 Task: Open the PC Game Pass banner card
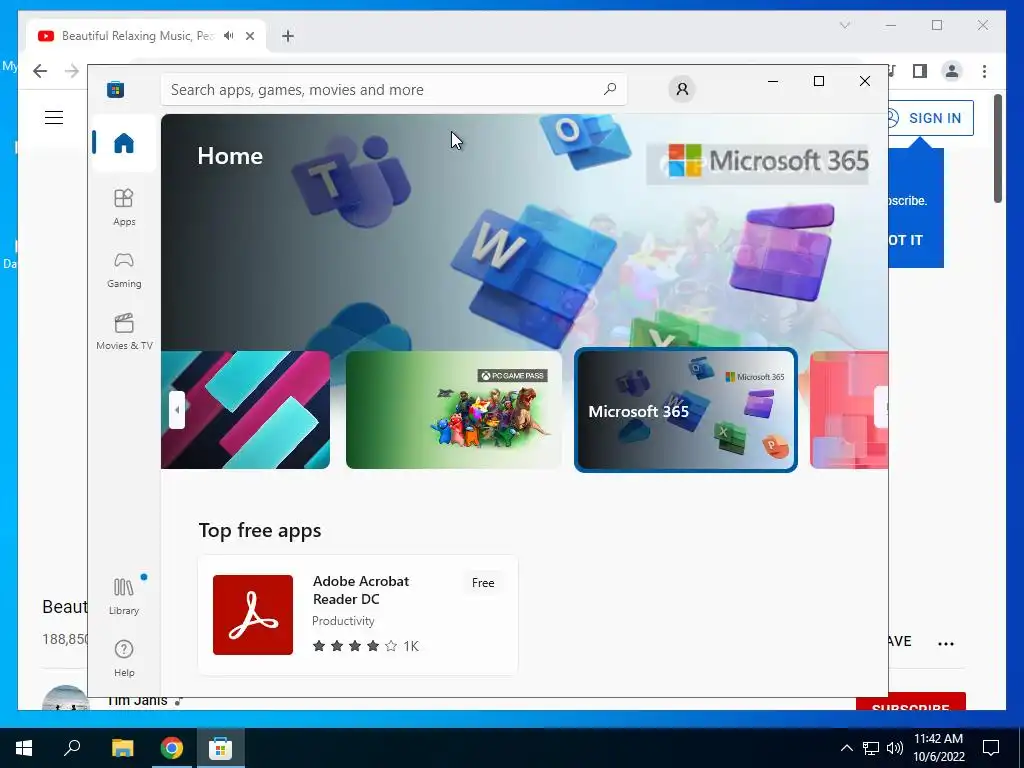point(454,409)
